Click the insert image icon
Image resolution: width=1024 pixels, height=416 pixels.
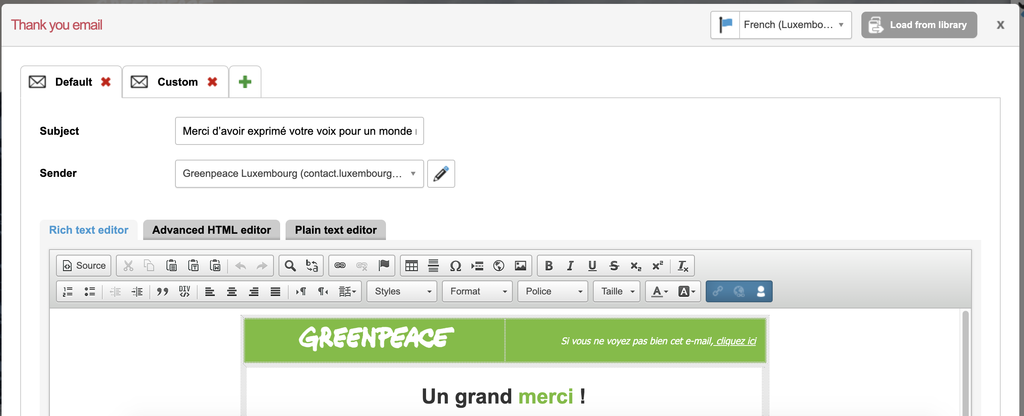click(x=520, y=266)
